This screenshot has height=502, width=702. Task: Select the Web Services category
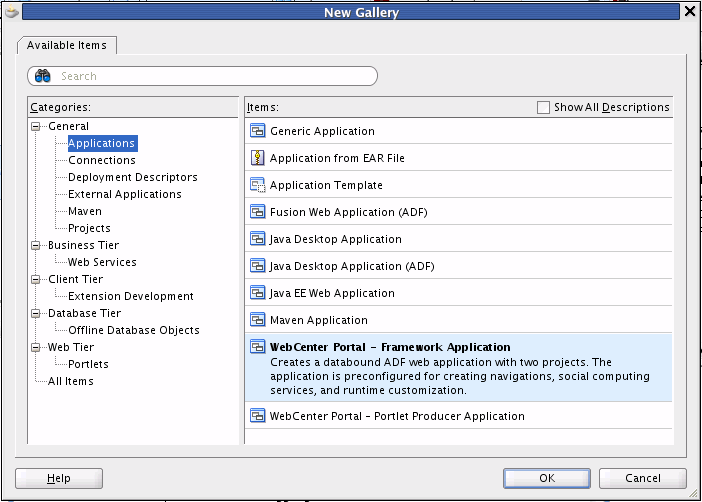(x=102, y=262)
